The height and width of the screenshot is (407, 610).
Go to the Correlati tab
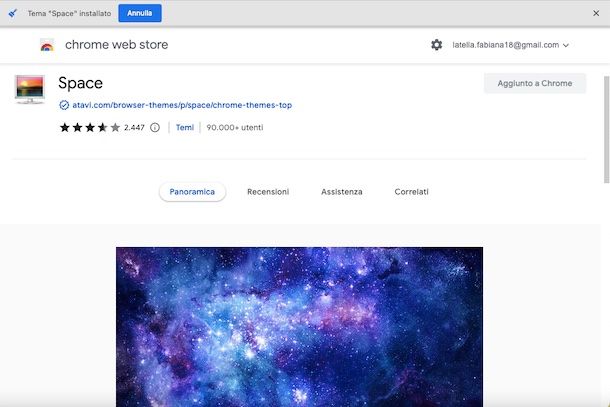click(x=411, y=191)
